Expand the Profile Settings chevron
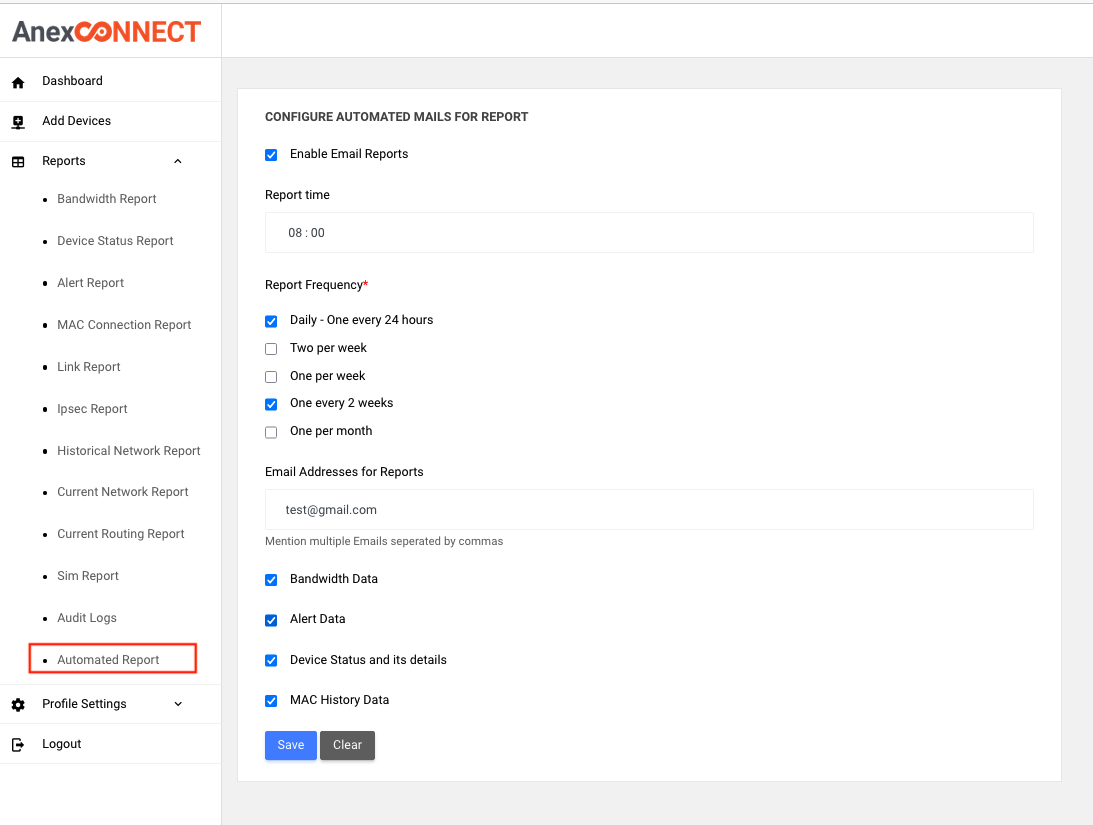The width and height of the screenshot is (1093, 825). (178, 704)
